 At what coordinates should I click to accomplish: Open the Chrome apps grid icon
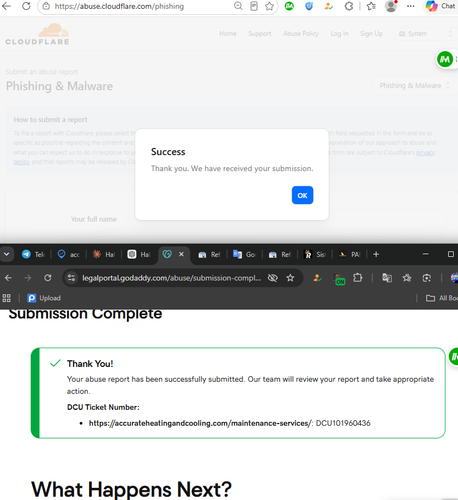pos(6,298)
